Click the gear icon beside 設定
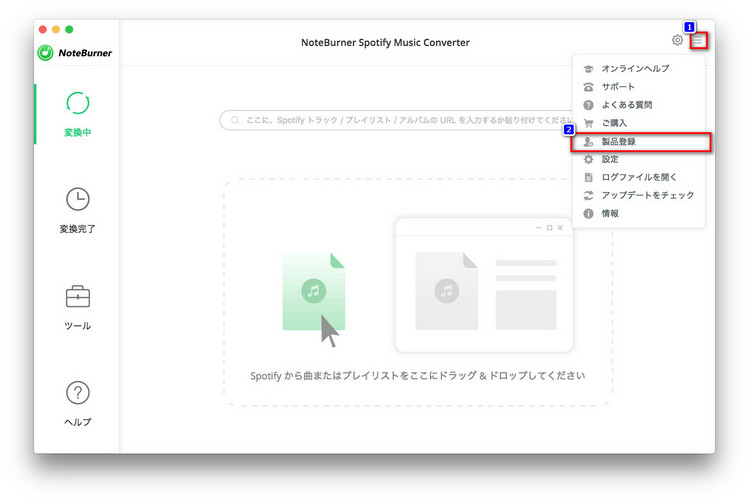 588,159
